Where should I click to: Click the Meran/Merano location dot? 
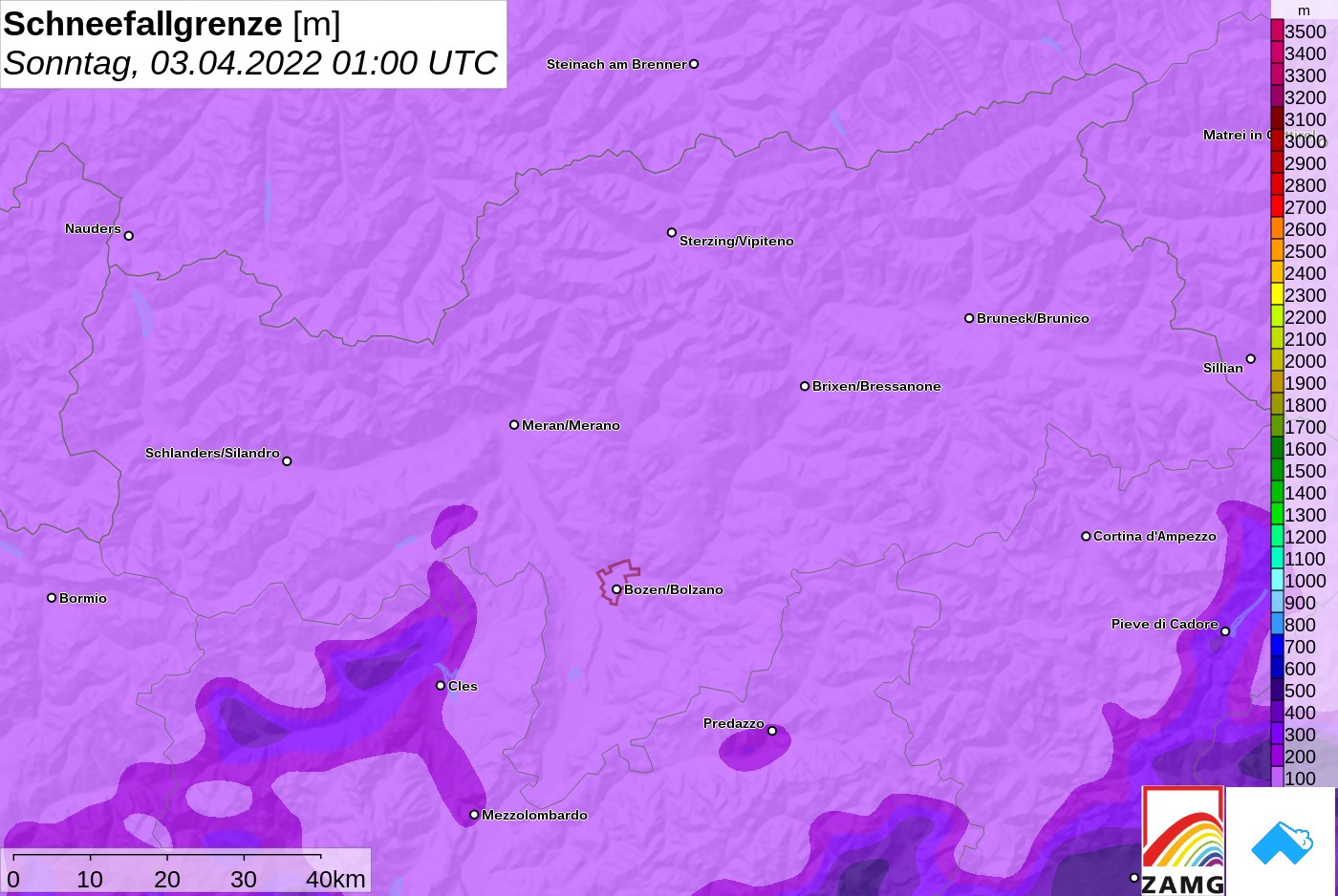click(x=514, y=425)
